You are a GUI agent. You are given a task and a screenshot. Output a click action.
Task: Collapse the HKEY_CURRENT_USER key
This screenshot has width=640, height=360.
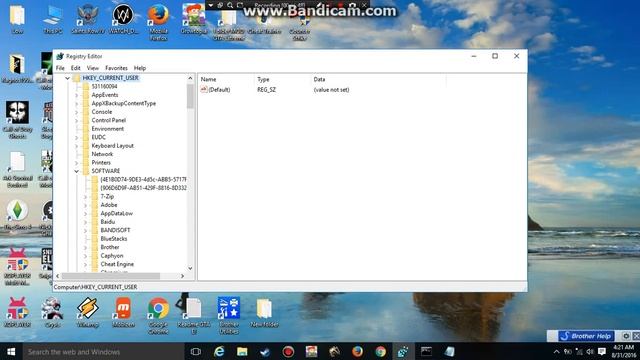[x=67, y=78]
